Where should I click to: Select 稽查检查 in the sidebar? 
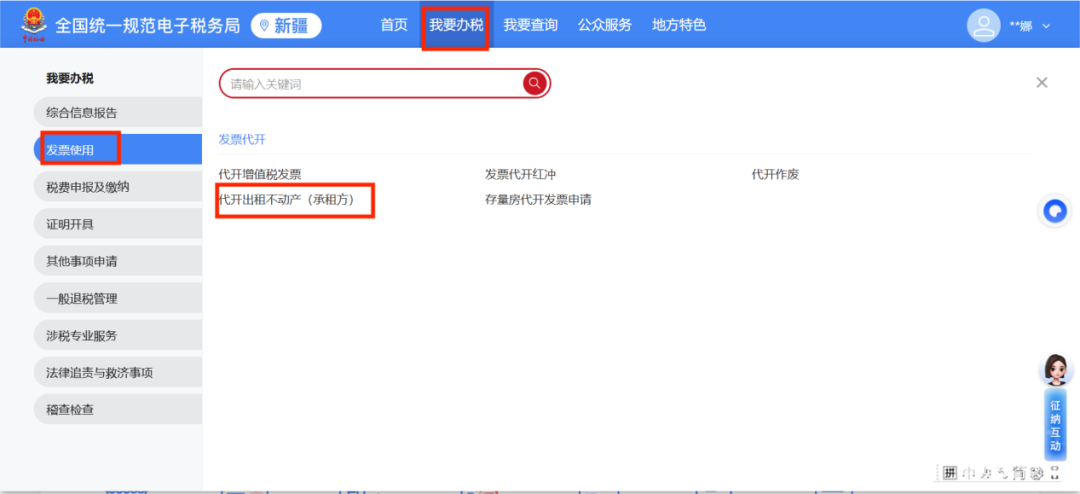[x=118, y=410]
